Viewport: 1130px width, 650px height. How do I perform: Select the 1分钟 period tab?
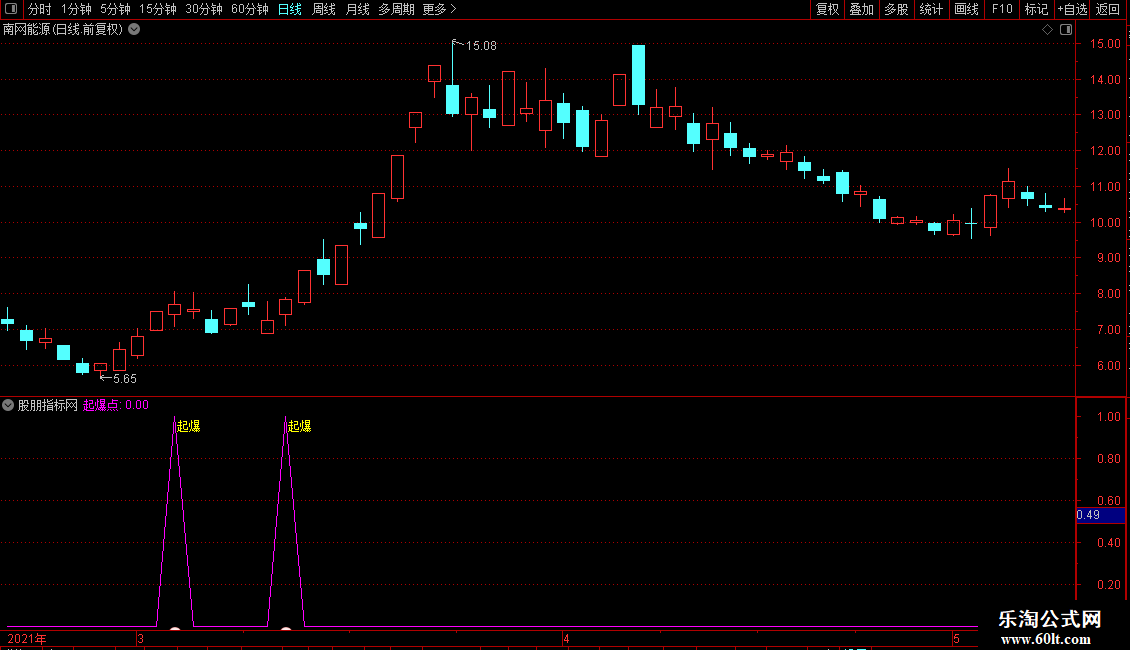76,9
